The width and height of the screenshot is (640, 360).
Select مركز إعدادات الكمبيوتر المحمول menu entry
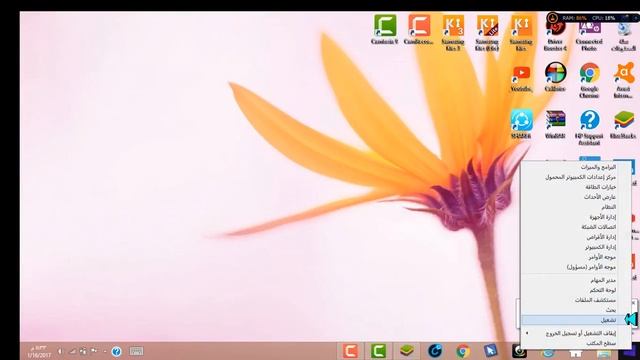click(x=576, y=177)
